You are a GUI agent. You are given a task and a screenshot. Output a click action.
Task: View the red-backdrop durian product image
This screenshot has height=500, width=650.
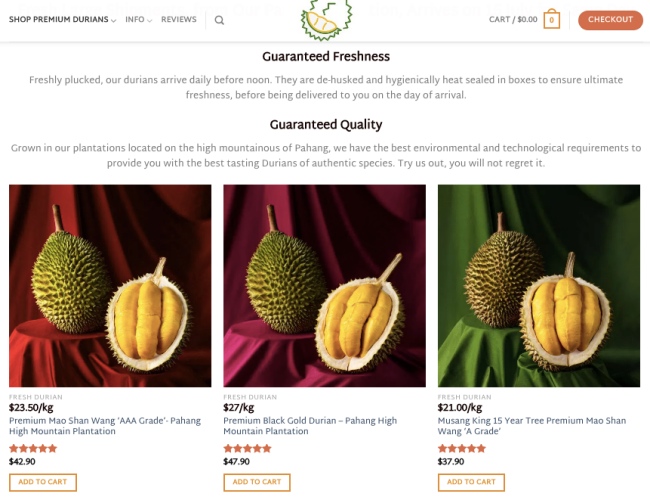tap(110, 286)
